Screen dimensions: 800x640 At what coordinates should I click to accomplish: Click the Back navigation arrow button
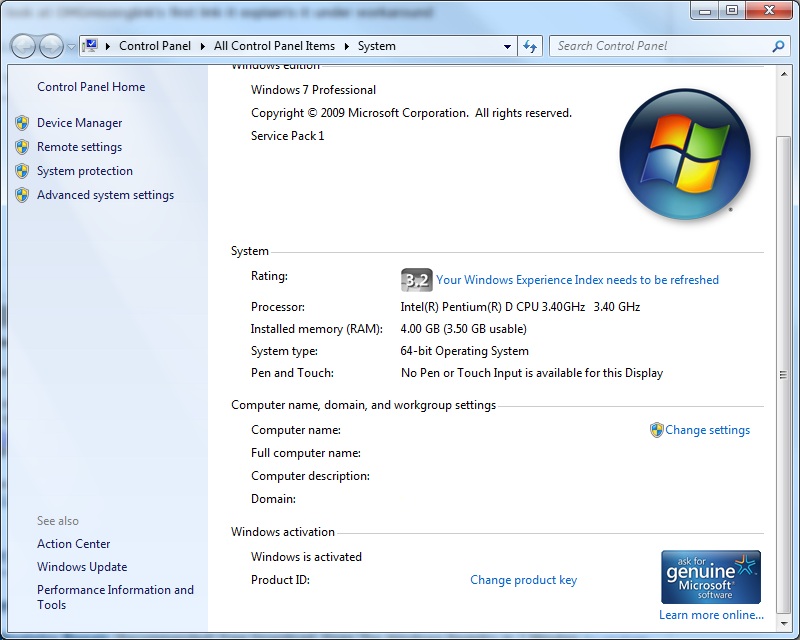22,46
